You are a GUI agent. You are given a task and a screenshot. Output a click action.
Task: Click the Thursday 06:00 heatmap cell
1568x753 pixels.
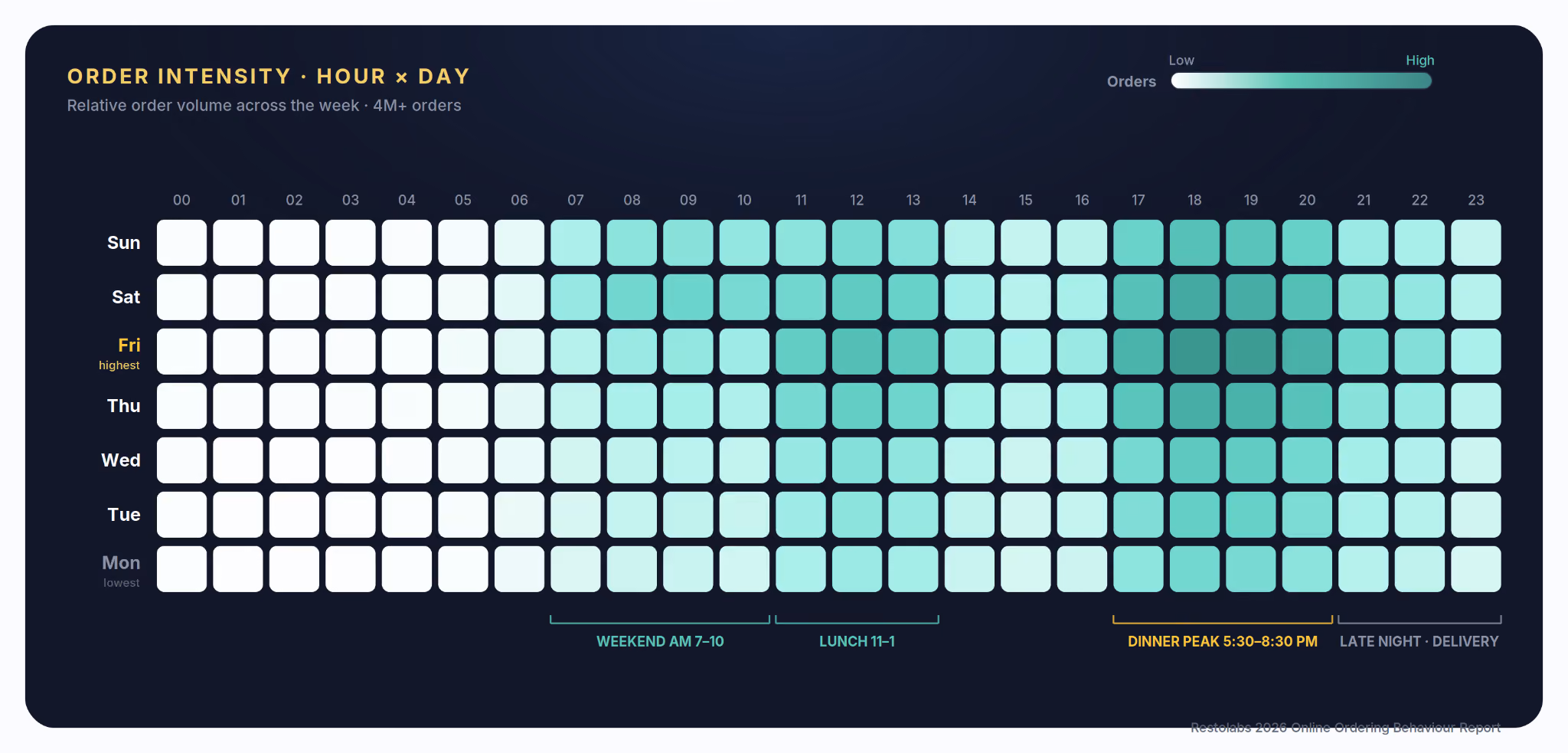(x=519, y=406)
